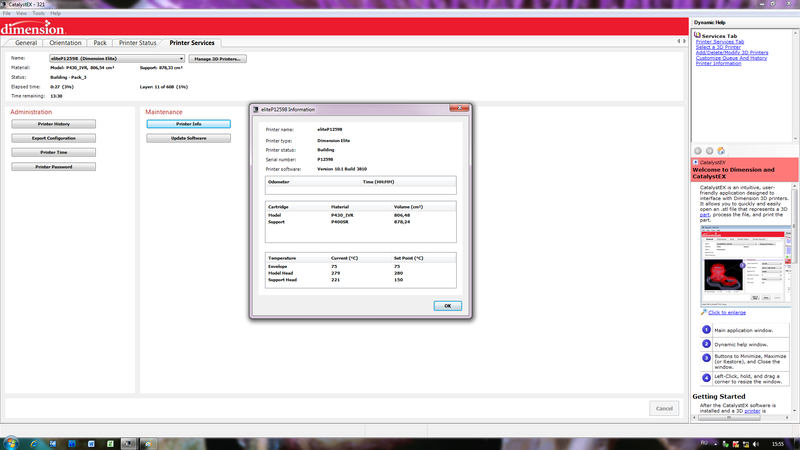
Task: Open Internet Explorer from the taskbar
Action: pyautogui.click(x=34, y=444)
